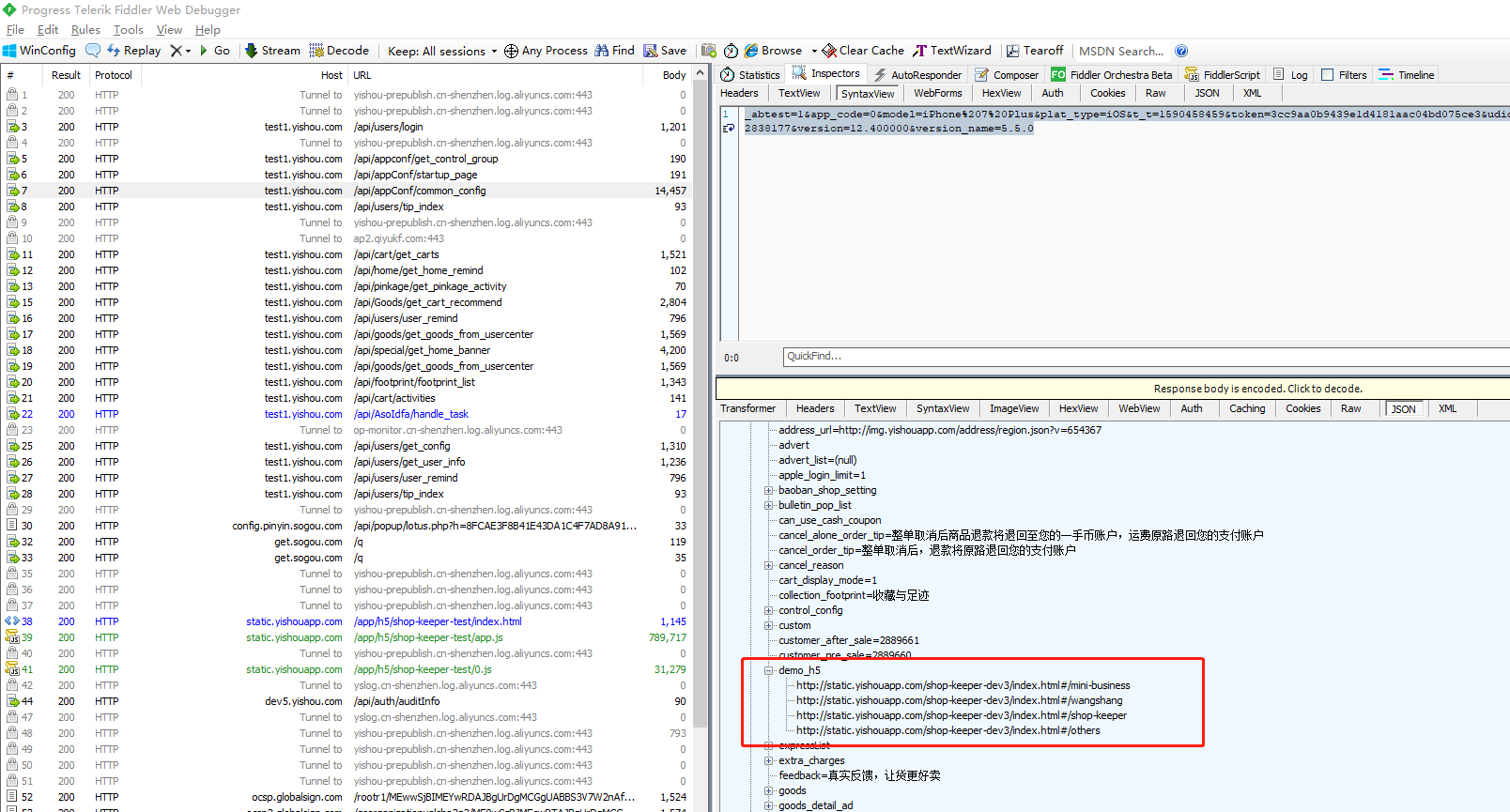Click the comment speech bubble icon
Image resolution: width=1510 pixels, height=812 pixels.
pyautogui.click(x=92, y=51)
